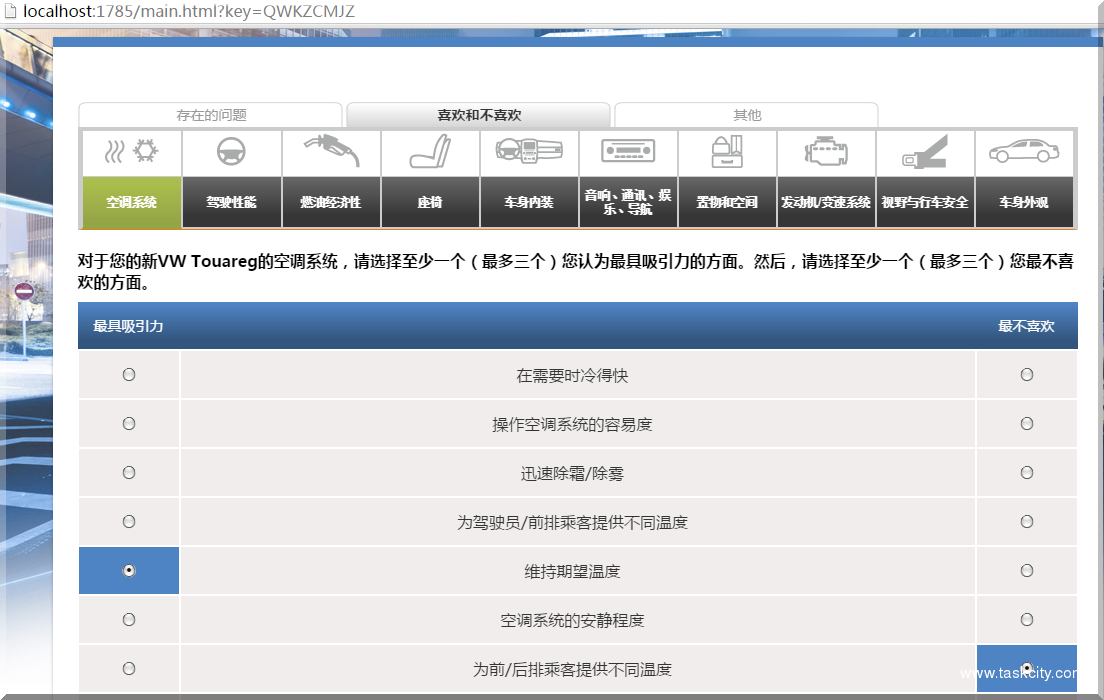Switch to the 存在的问题 tab

coord(211,115)
